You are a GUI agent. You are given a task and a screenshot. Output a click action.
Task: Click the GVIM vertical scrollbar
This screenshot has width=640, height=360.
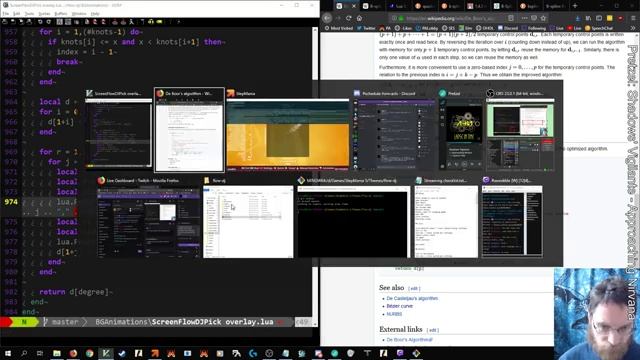pos(315,176)
